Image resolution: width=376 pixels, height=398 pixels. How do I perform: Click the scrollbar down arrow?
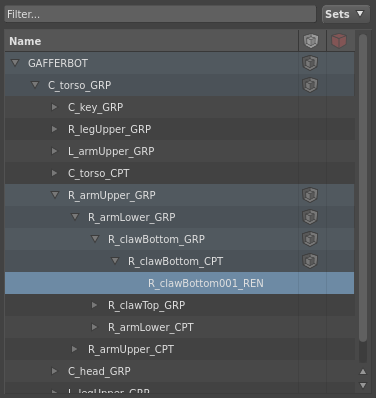coord(363,385)
